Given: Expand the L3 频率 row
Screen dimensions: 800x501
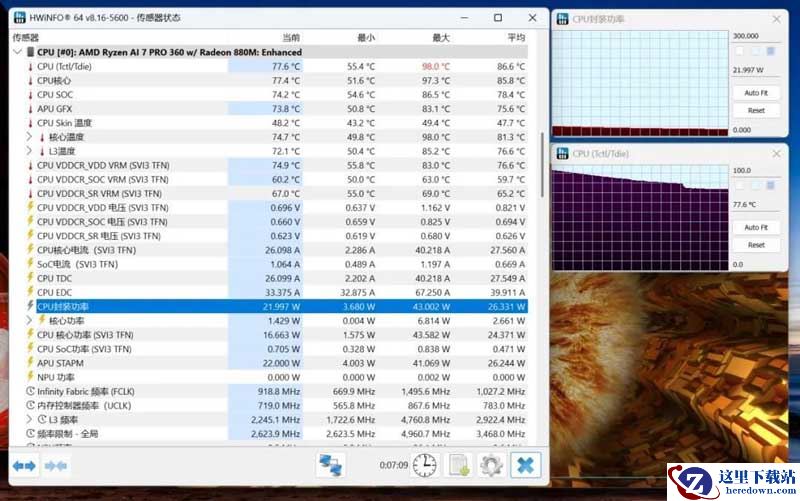Looking at the screenshot, I should click(x=29, y=419).
